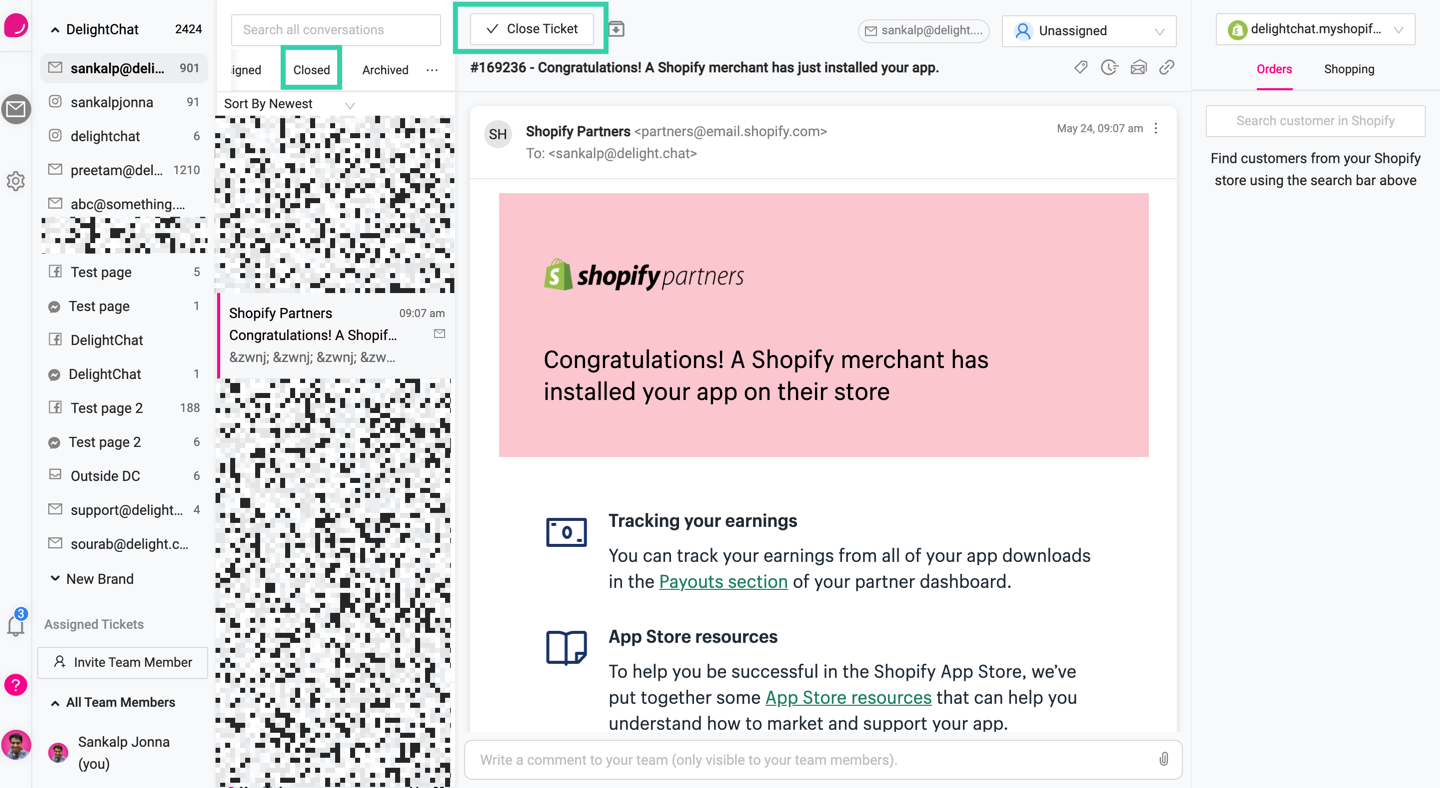Viewport: 1440px width, 788px height.
Task: Click the open envelope icon in ticket header
Action: click(1138, 68)
